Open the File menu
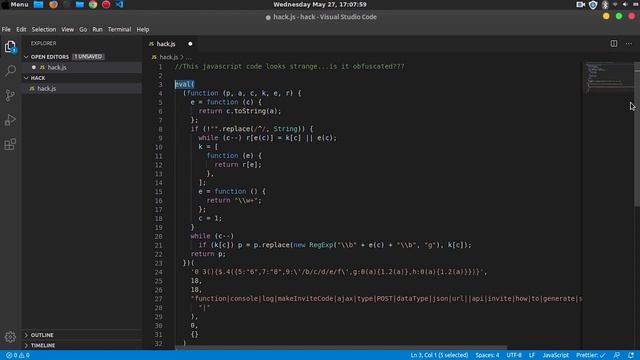Image resolution: width=640 pixels, height=360 pixels. coord(6,29)
